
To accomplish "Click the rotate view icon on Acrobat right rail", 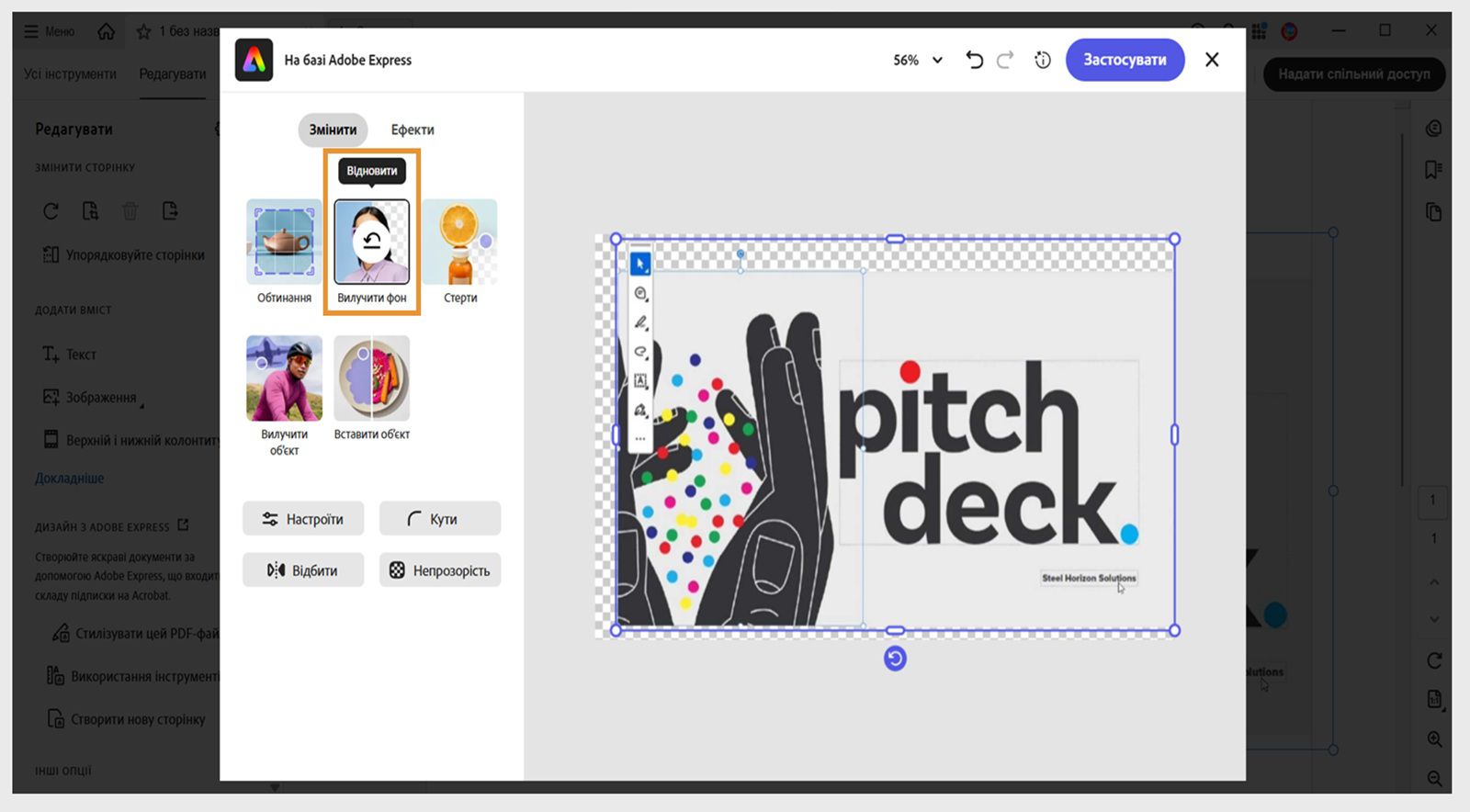I will pyautogui.click(x=1433, y=660).
